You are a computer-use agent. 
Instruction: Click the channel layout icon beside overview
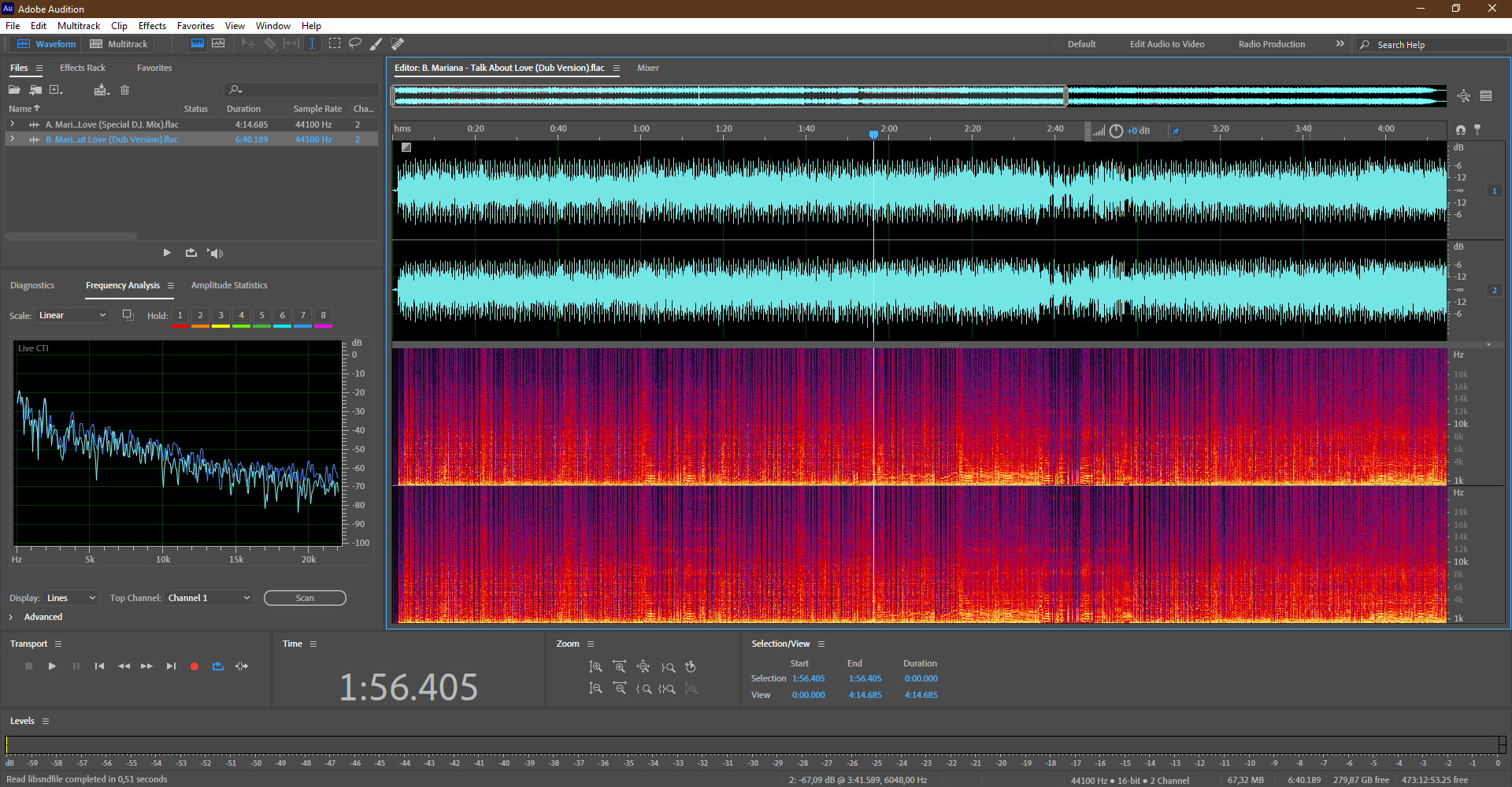pos(1486,96)
